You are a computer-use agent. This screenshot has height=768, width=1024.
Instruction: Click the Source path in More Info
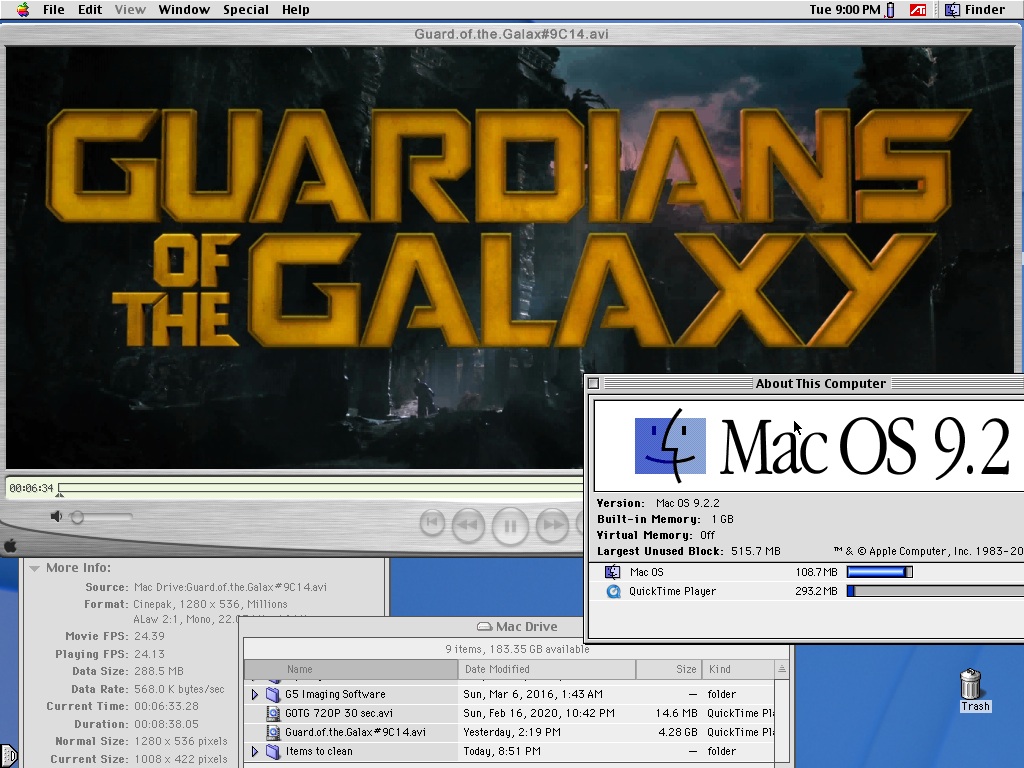(231, 587)
